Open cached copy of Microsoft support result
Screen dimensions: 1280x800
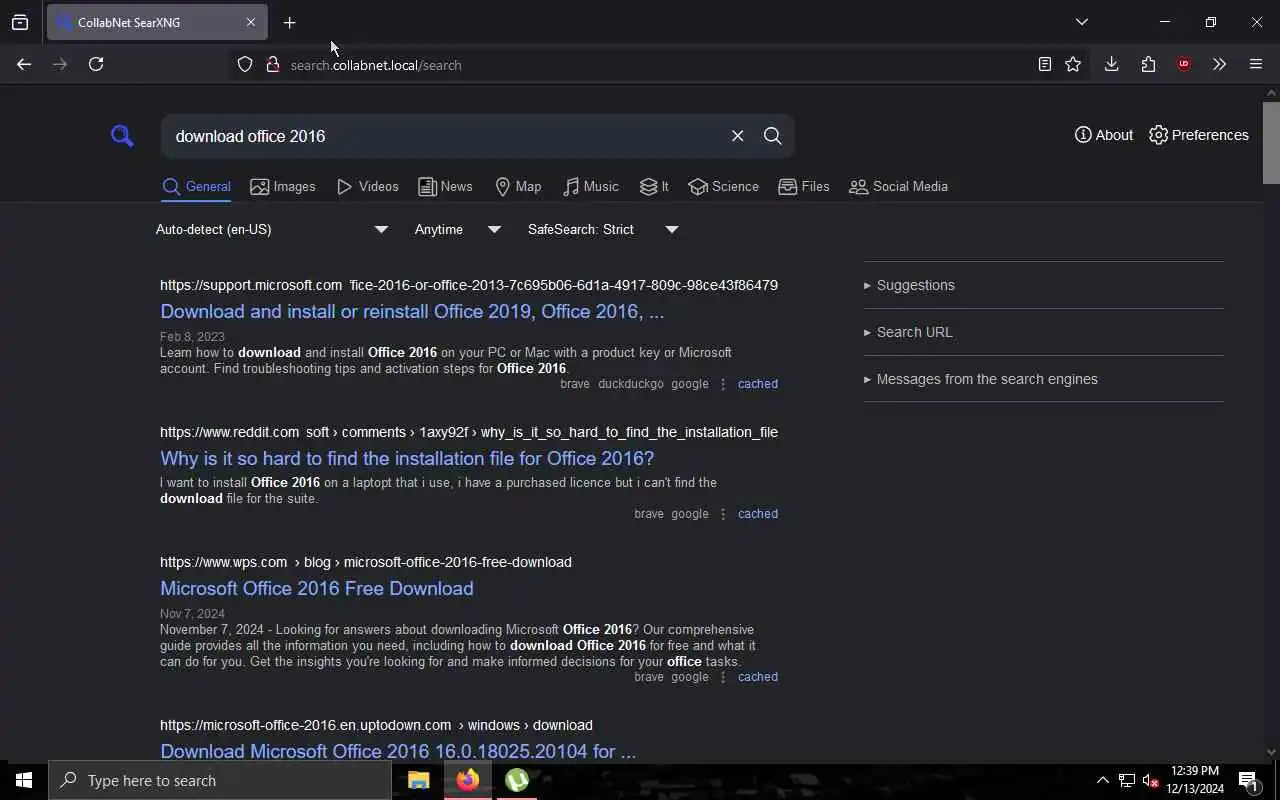(757, 384)
